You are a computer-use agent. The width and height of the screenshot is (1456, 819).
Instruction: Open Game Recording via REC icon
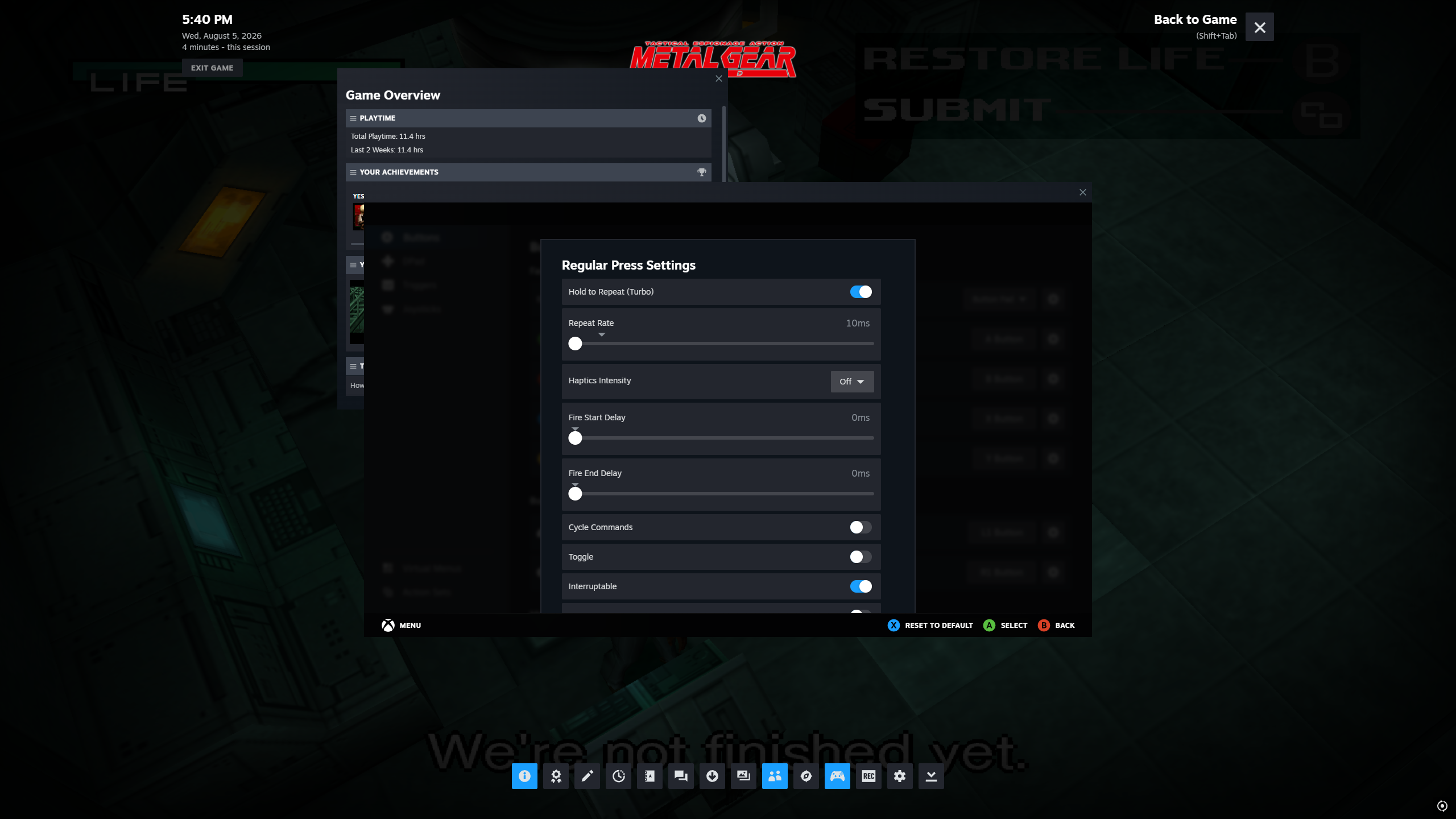point(868,776)
